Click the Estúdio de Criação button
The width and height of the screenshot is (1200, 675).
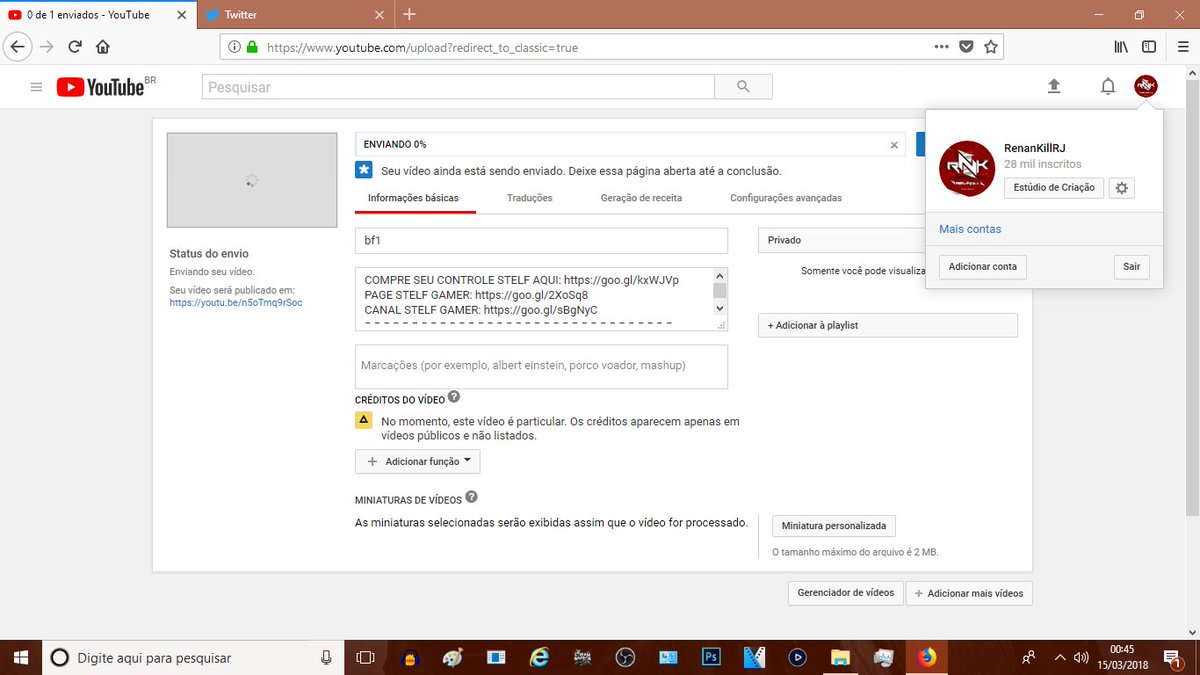click(1054, 188)
